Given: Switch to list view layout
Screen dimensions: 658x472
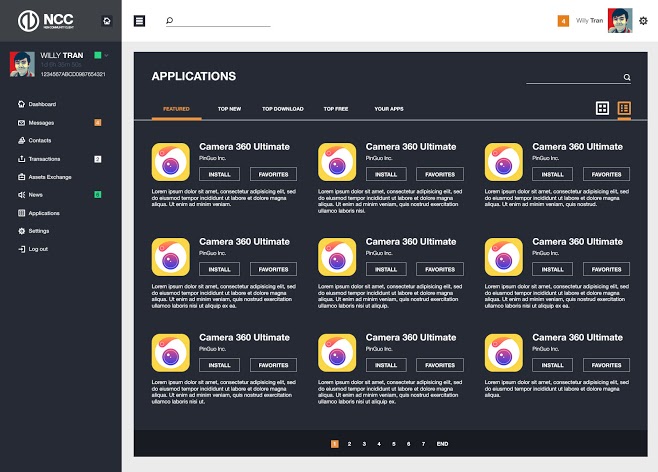Looking at the screenshot, I should 624,108.
